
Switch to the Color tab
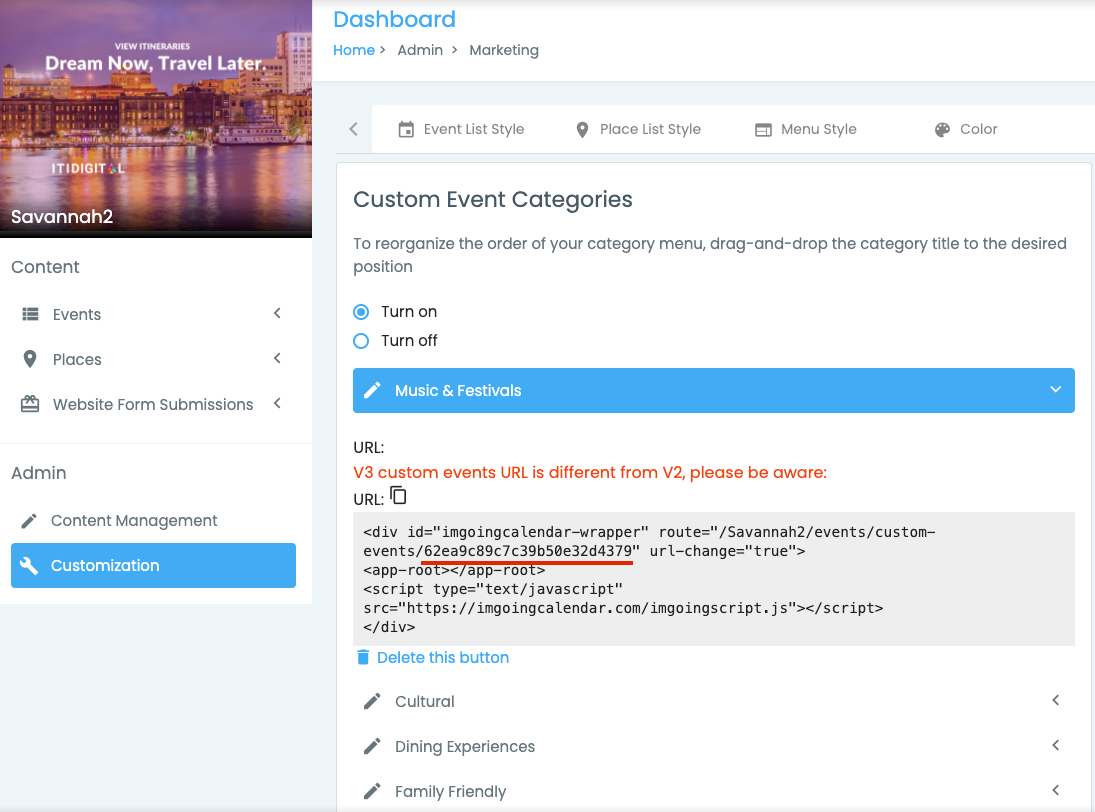967,129
